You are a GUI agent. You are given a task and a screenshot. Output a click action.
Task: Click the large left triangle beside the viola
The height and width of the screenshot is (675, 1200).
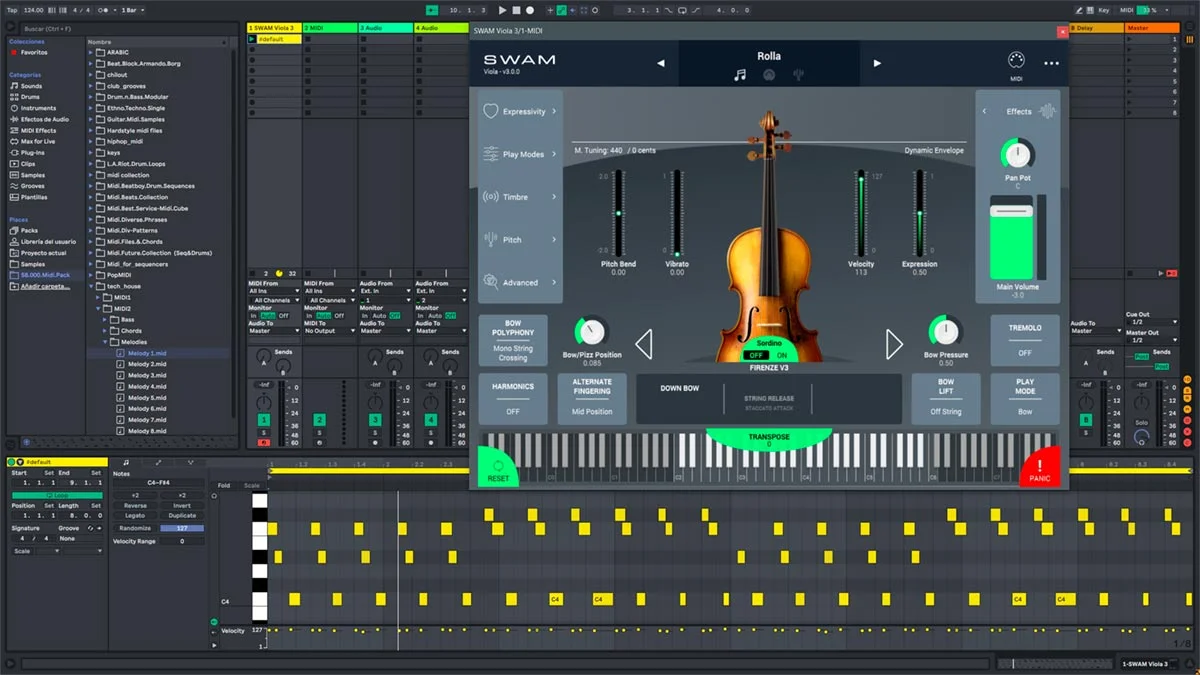coord(644,345)
